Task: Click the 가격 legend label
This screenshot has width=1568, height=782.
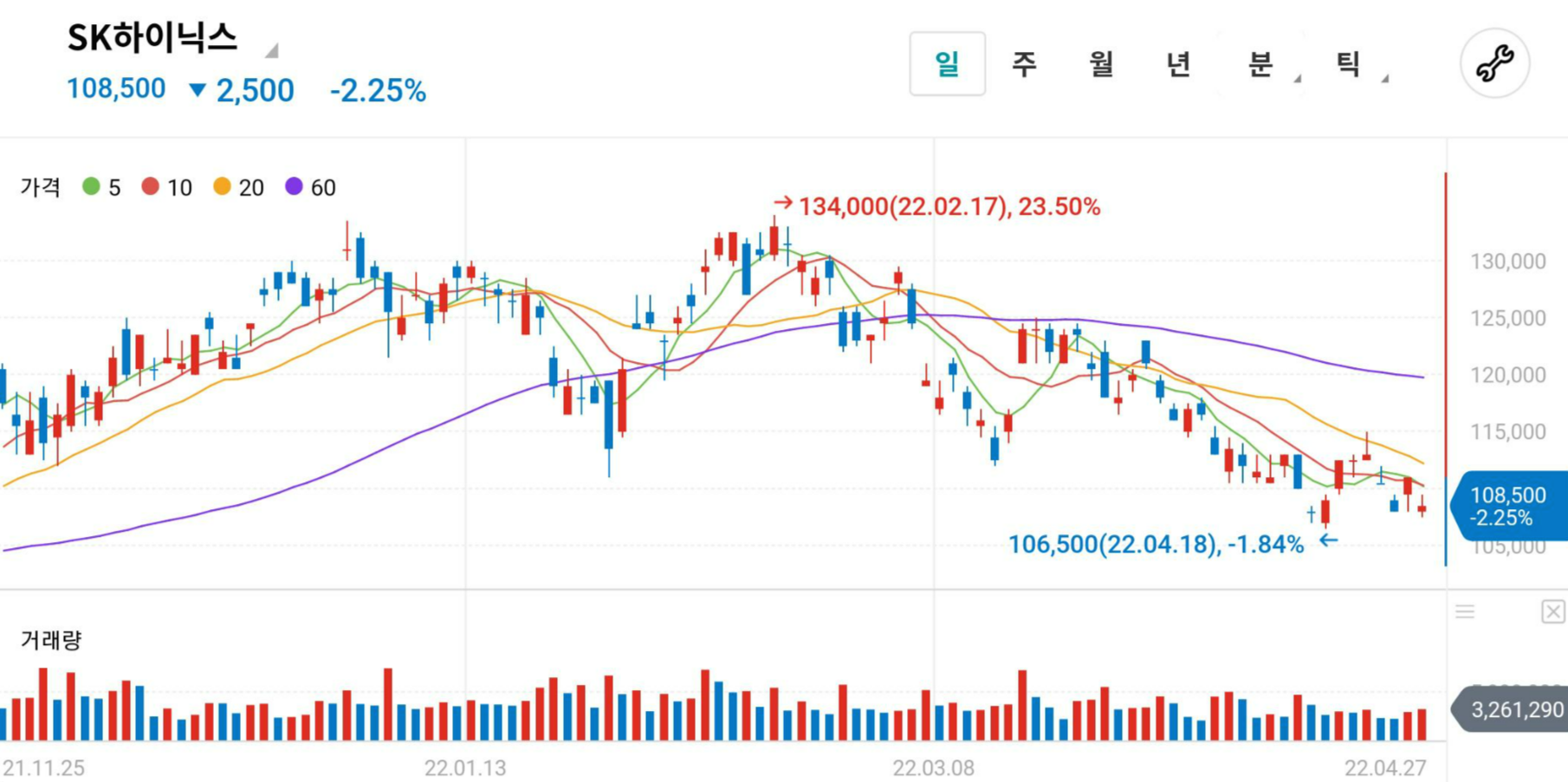Action: point(41,187)
